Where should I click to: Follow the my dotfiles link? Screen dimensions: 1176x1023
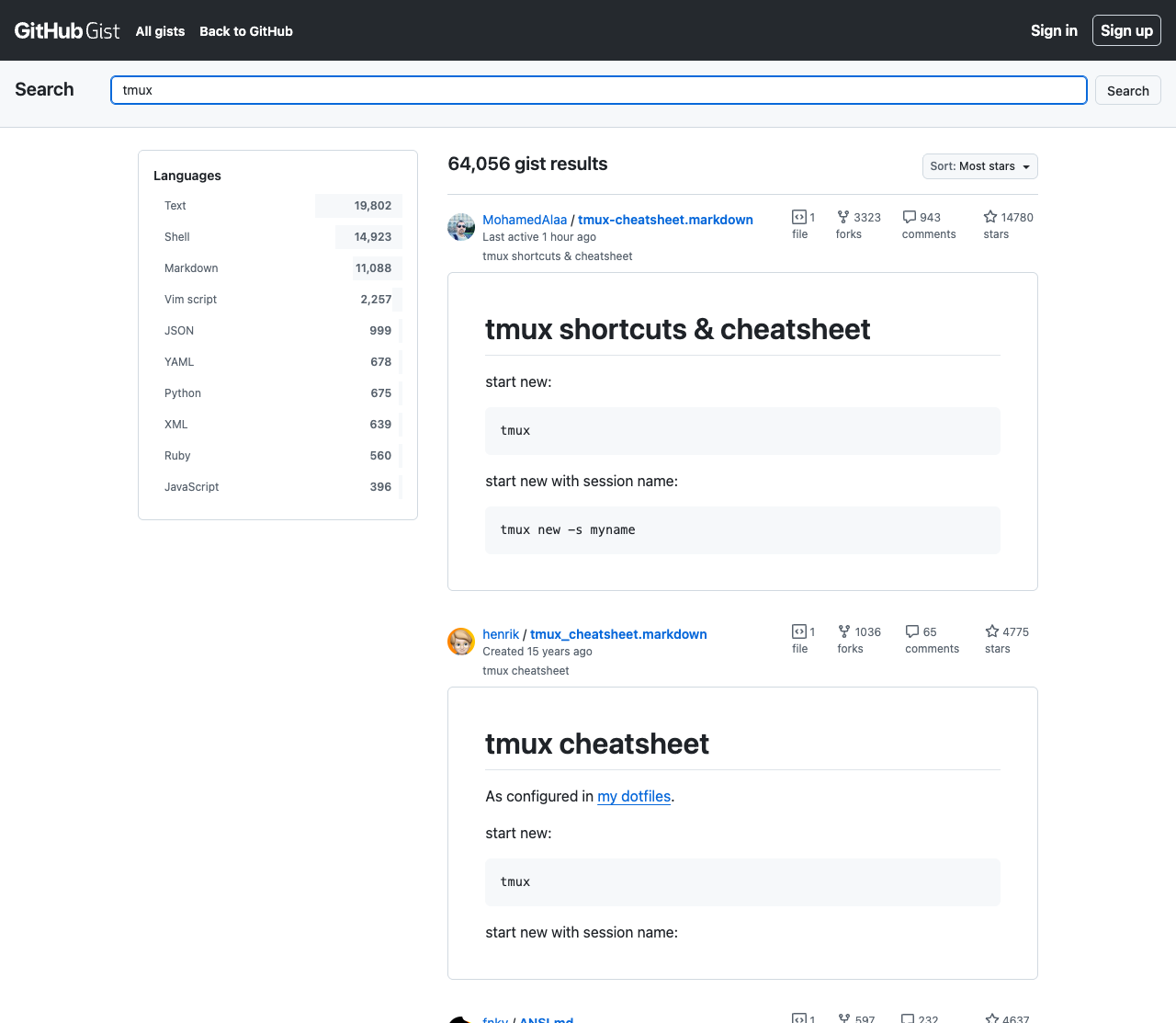pyautogui.click(x=634, y=796)
